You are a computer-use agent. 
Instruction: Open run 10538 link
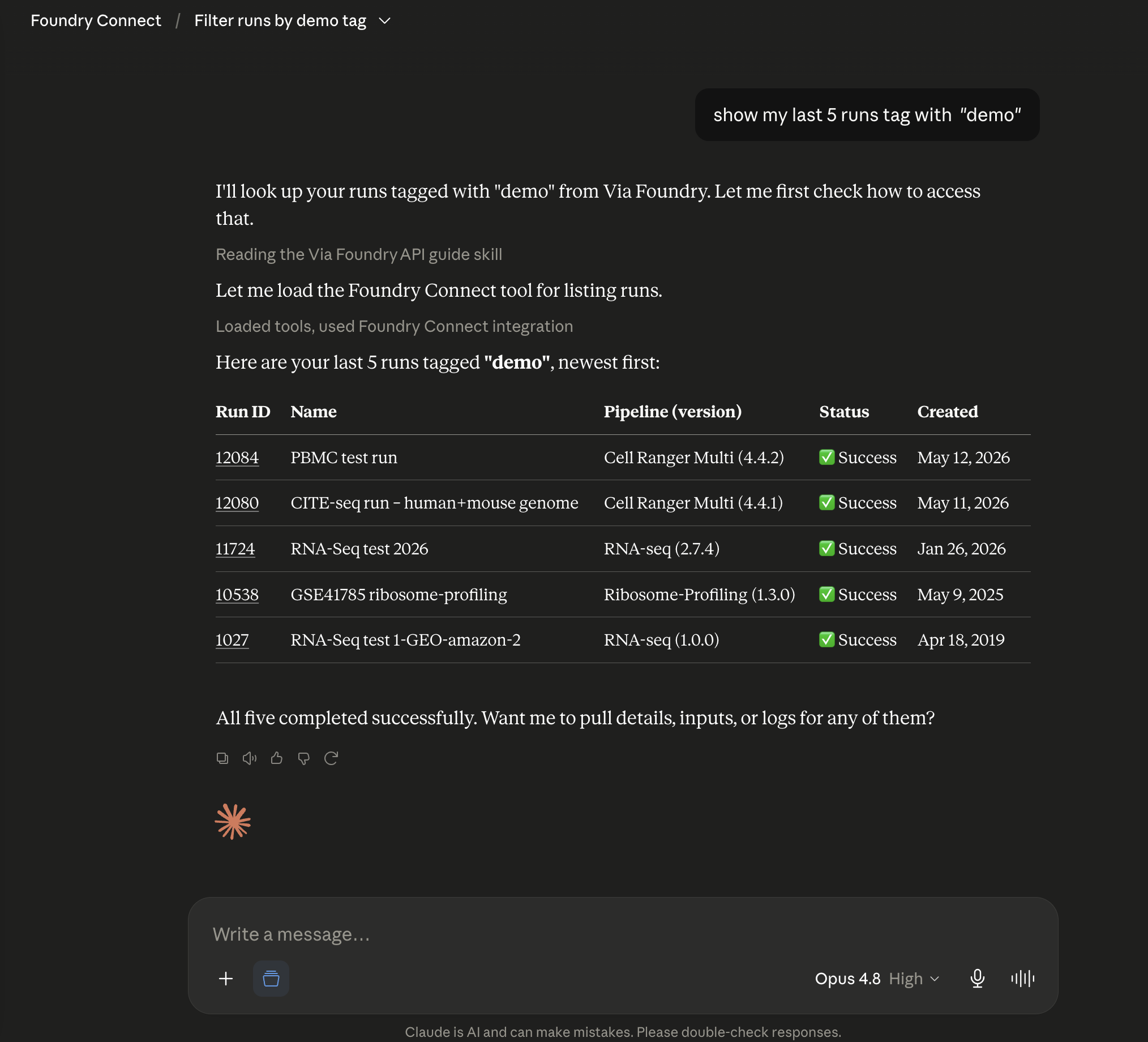(237, 594)
